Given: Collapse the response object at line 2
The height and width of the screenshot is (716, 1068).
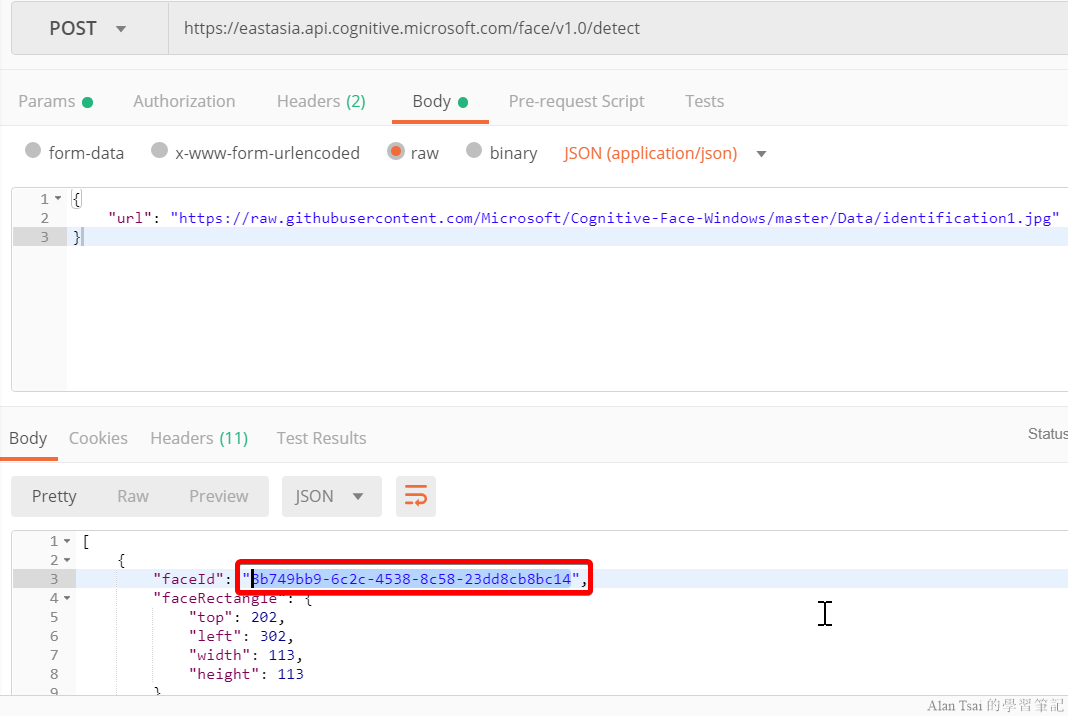Looking at the screenshot, I should (x=67, y=560).
